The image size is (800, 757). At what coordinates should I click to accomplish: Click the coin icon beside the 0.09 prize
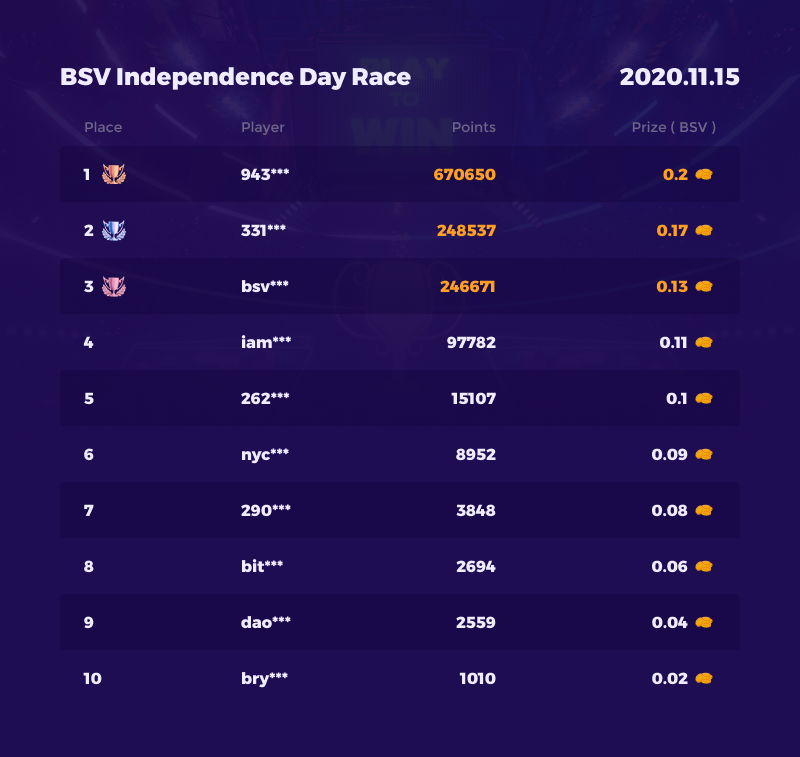point(704,455)
